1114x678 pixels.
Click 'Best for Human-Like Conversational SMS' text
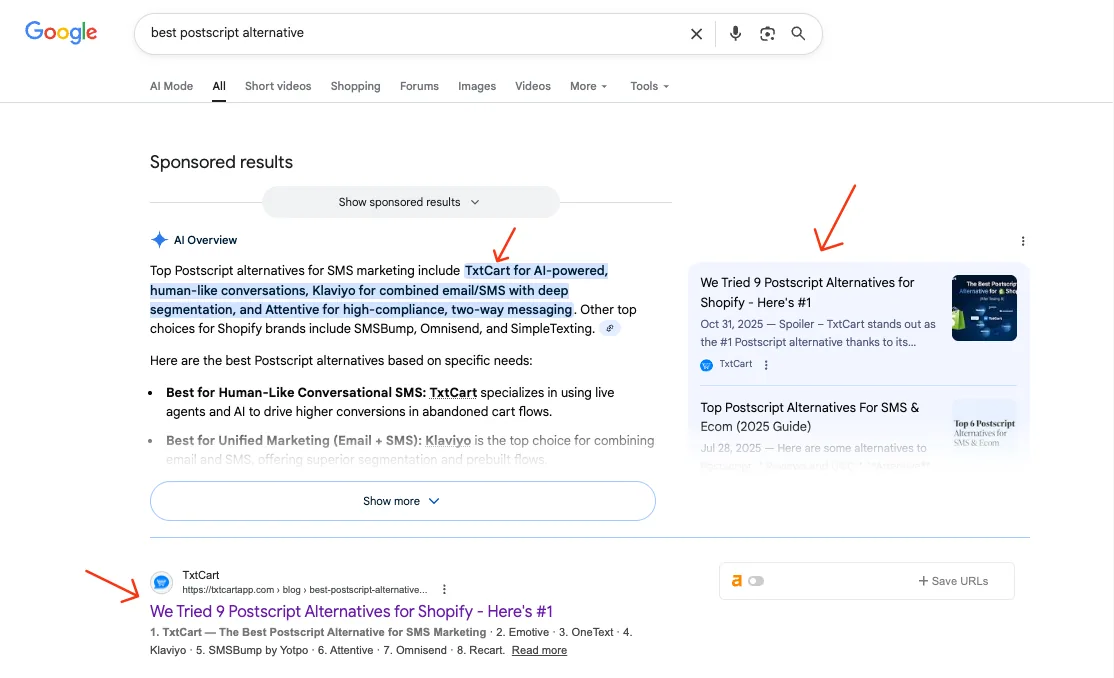tap(296, 392)
